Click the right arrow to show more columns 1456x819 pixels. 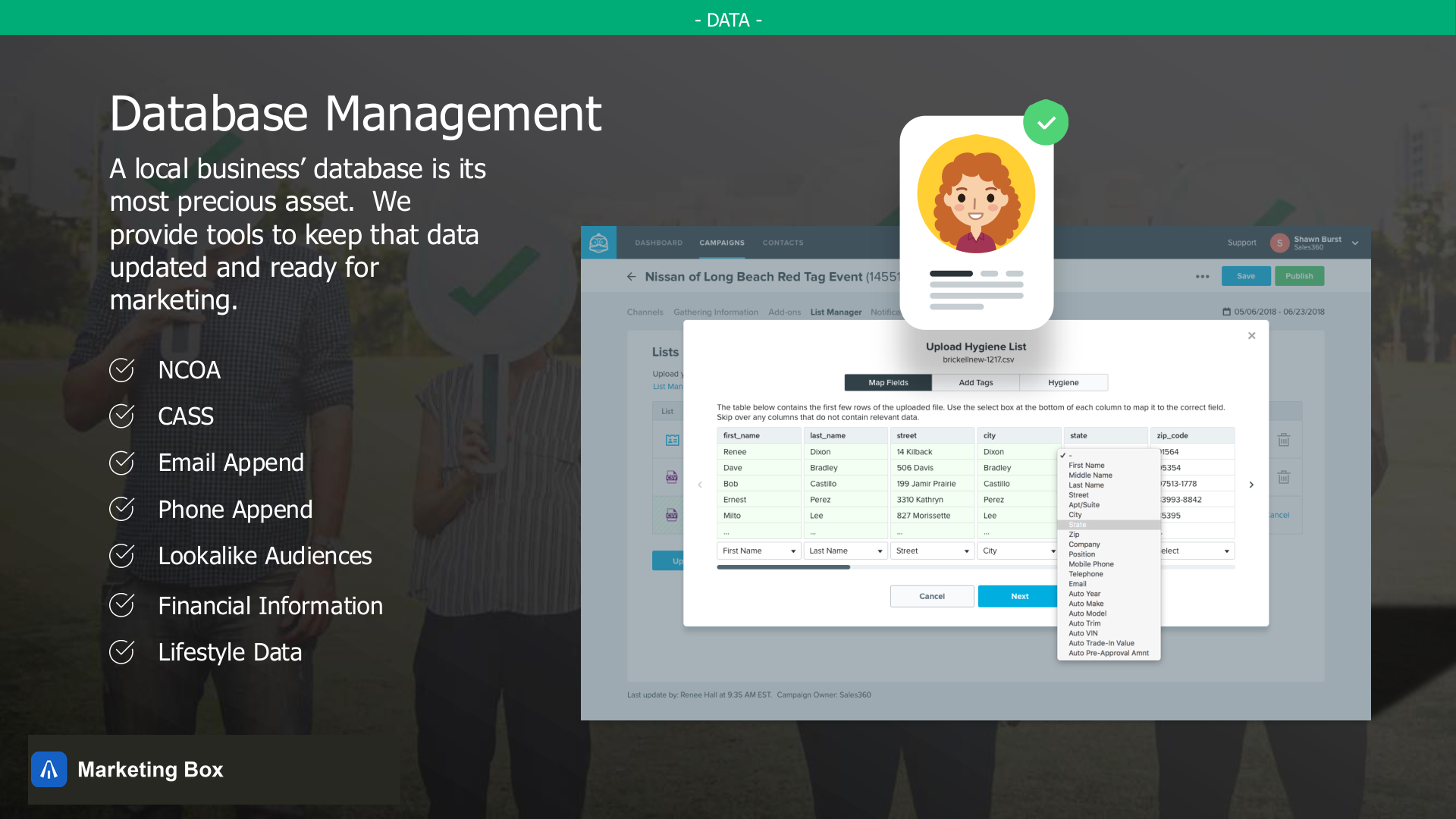click(x=1251, y=485)
